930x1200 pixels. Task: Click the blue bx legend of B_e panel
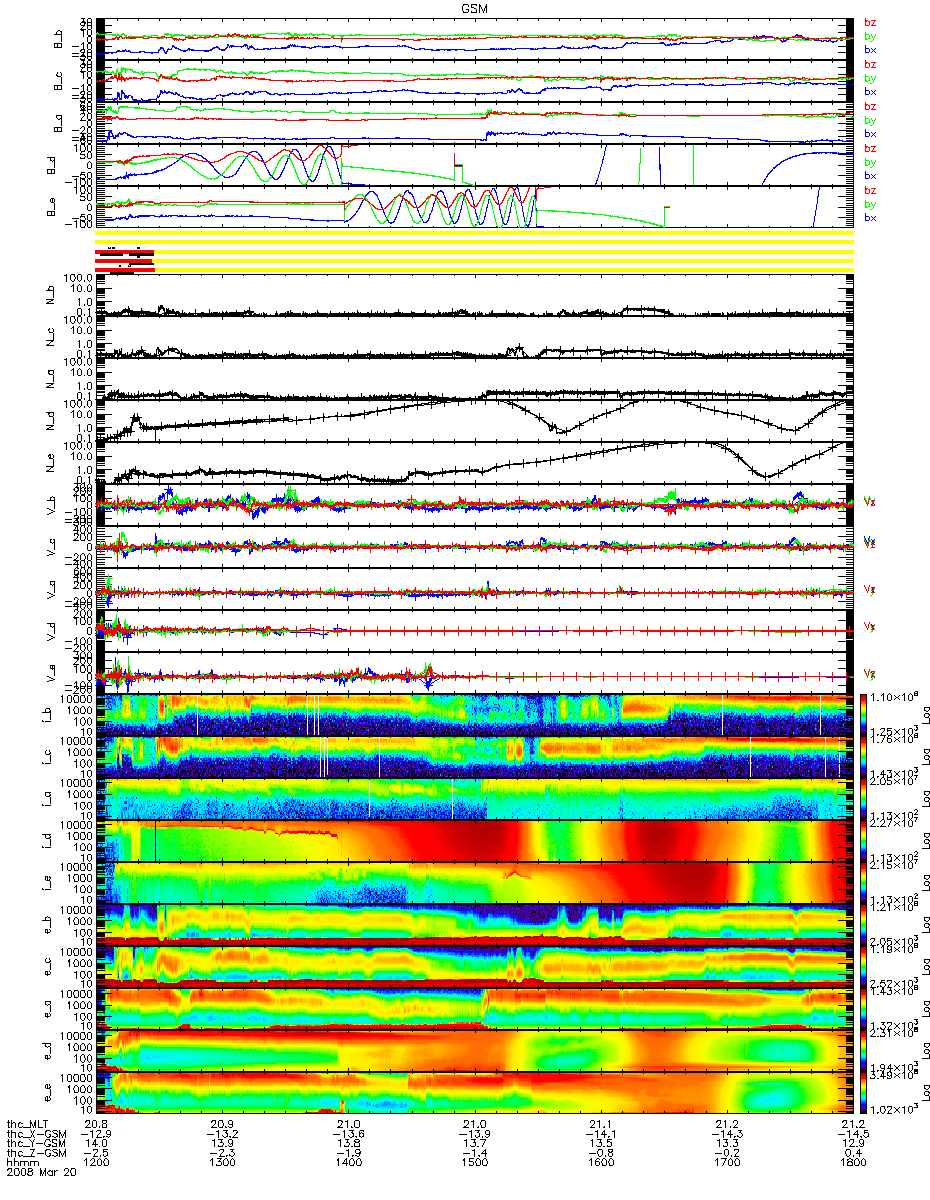pos(870,217)
